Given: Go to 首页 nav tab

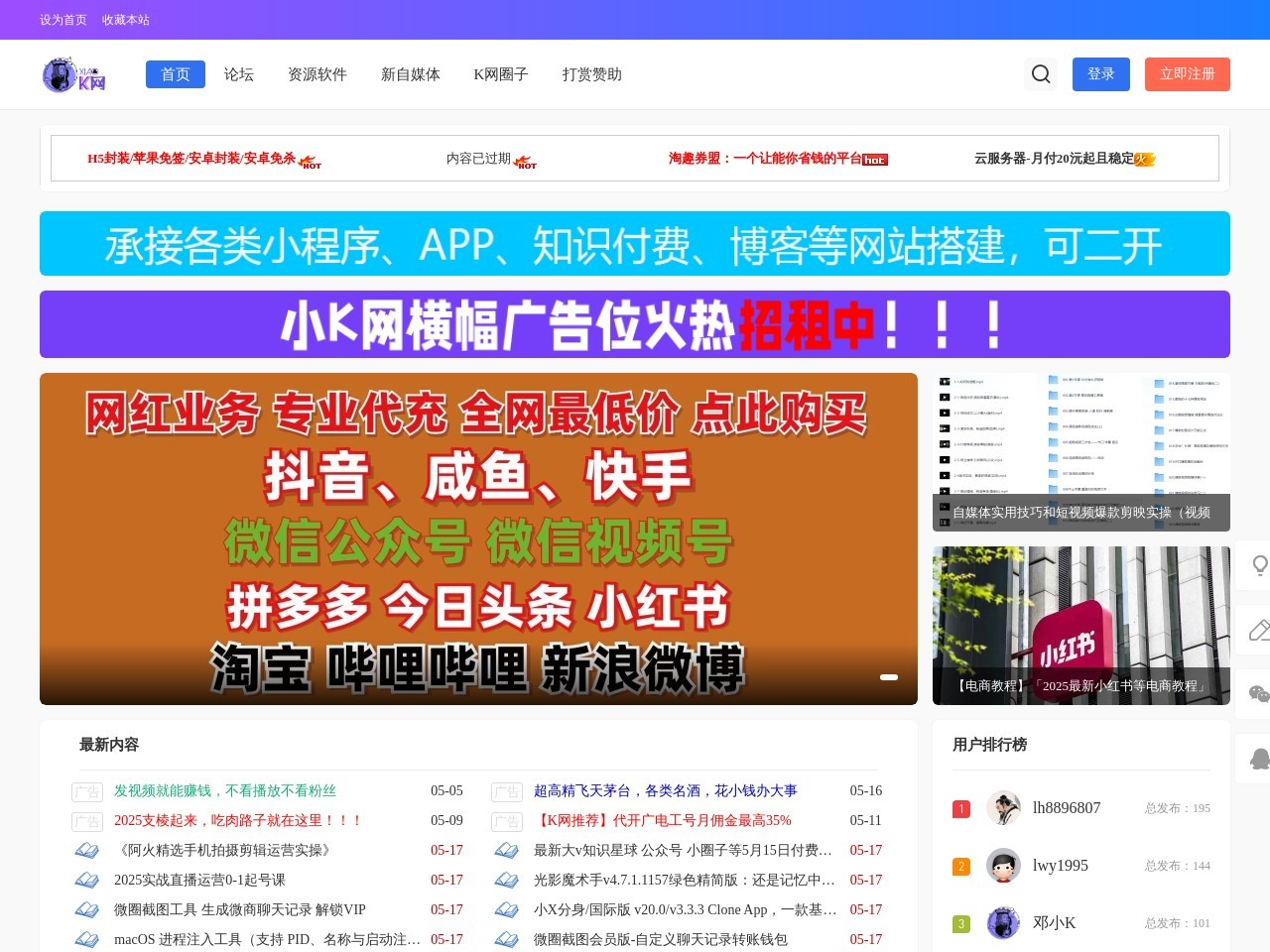Looking at the screenshot, I should pyautogui.click(x=176, y=74).
